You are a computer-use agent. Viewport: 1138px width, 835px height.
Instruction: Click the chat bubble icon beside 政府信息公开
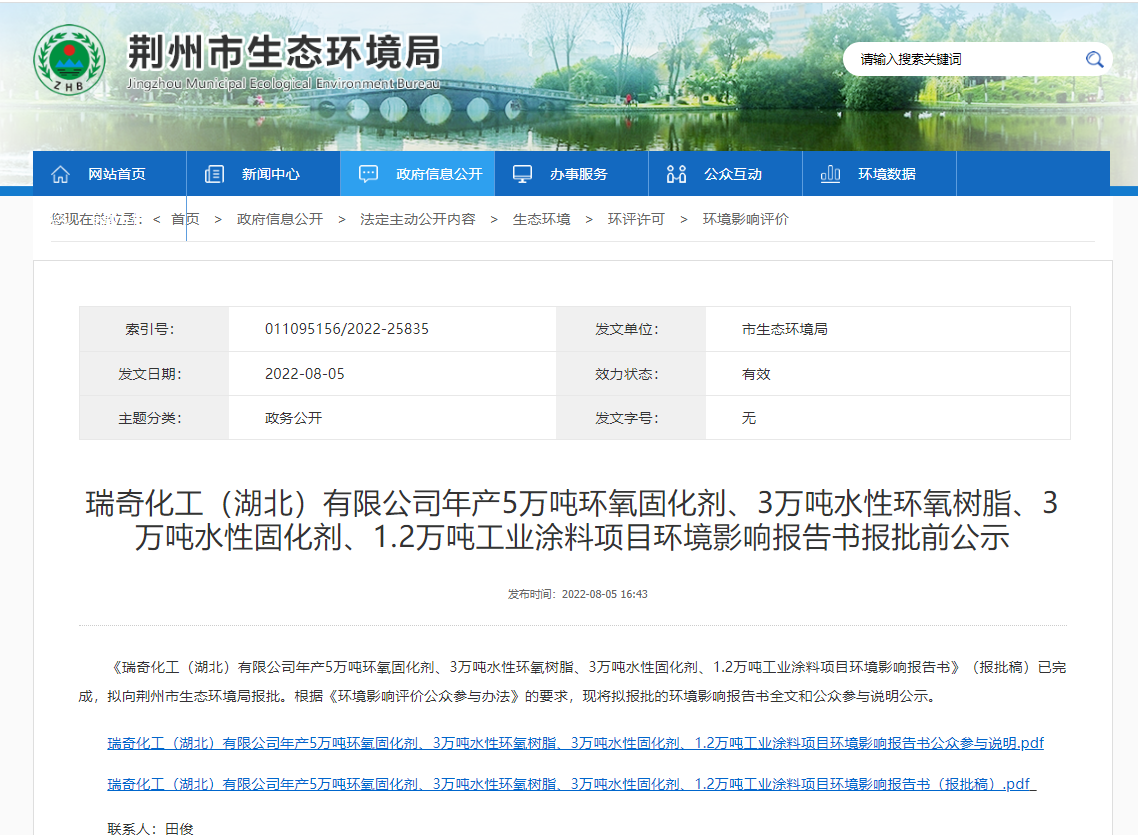point(368,174)
